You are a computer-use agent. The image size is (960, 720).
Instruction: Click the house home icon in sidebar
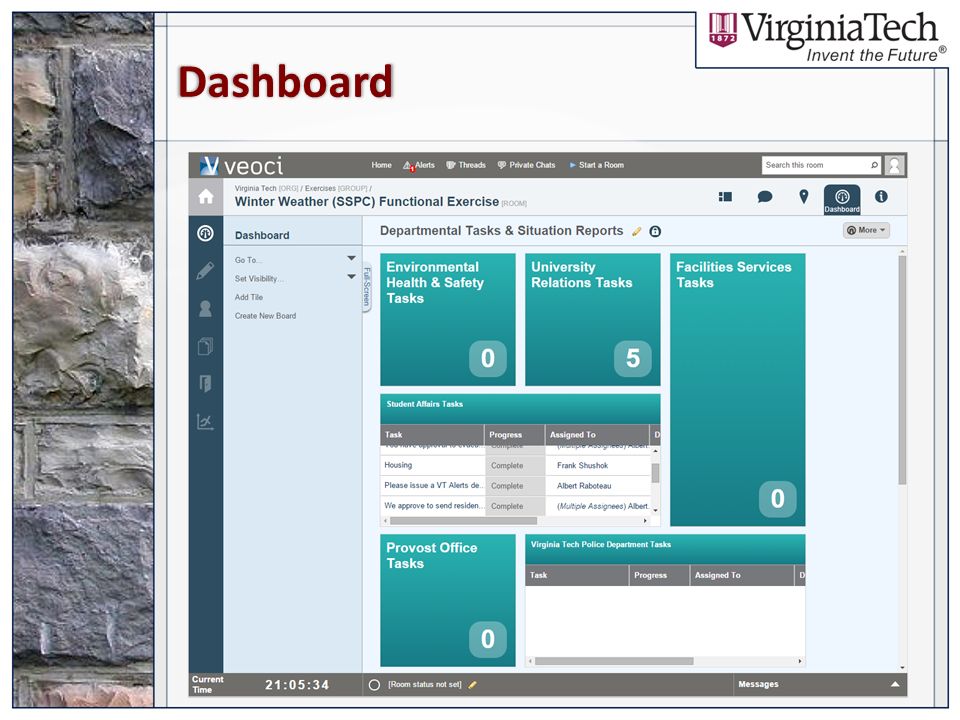206,197
